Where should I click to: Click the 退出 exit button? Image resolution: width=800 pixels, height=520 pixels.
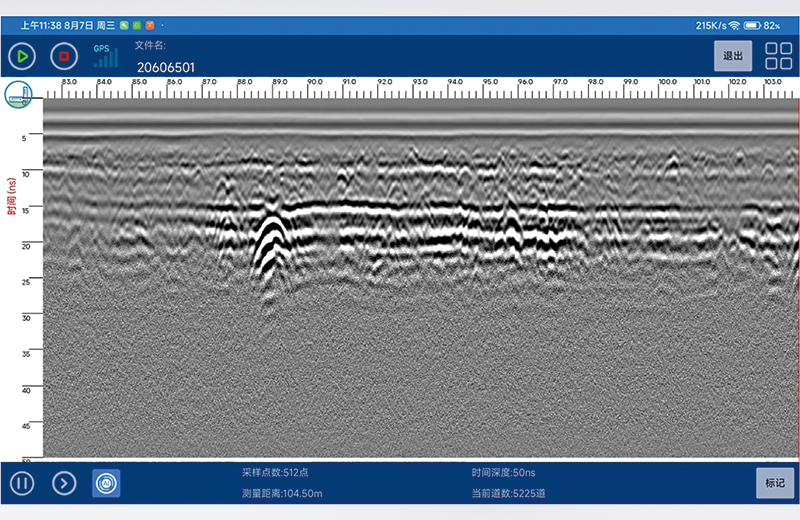coord(733,56)
